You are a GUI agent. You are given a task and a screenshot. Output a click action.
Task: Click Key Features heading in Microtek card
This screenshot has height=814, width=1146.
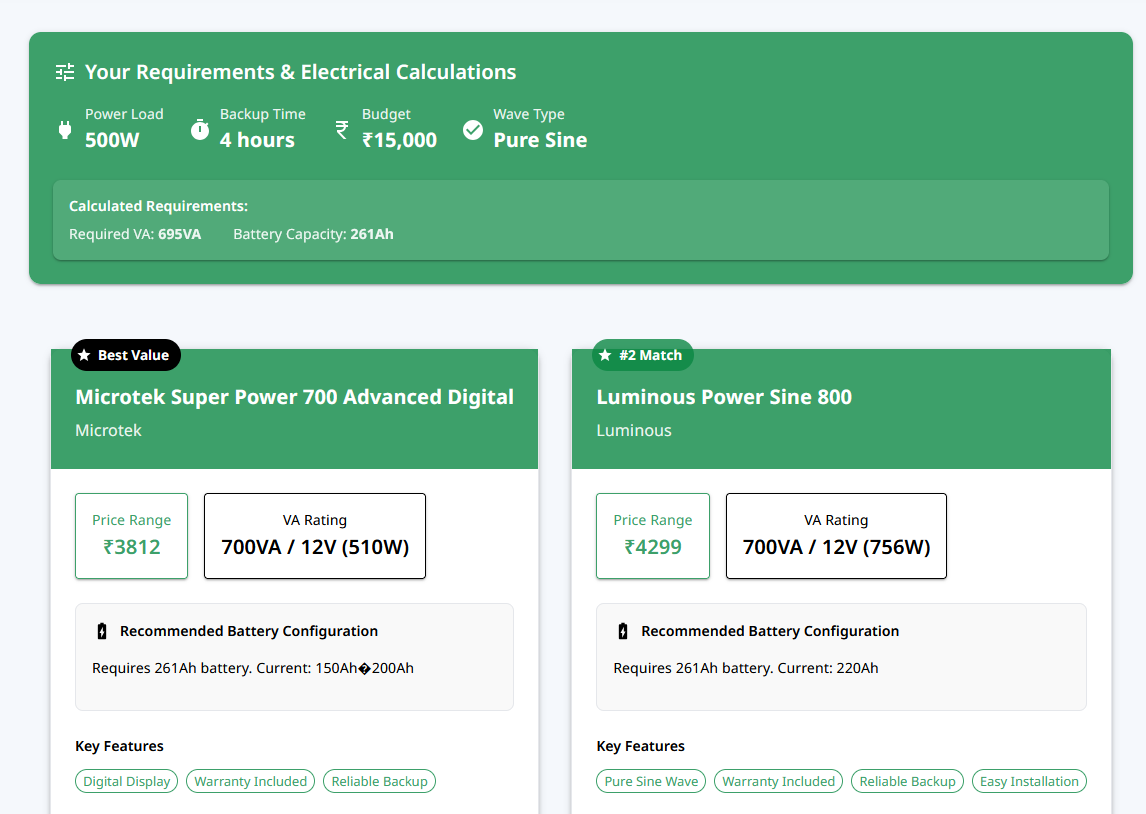(119, 746)
